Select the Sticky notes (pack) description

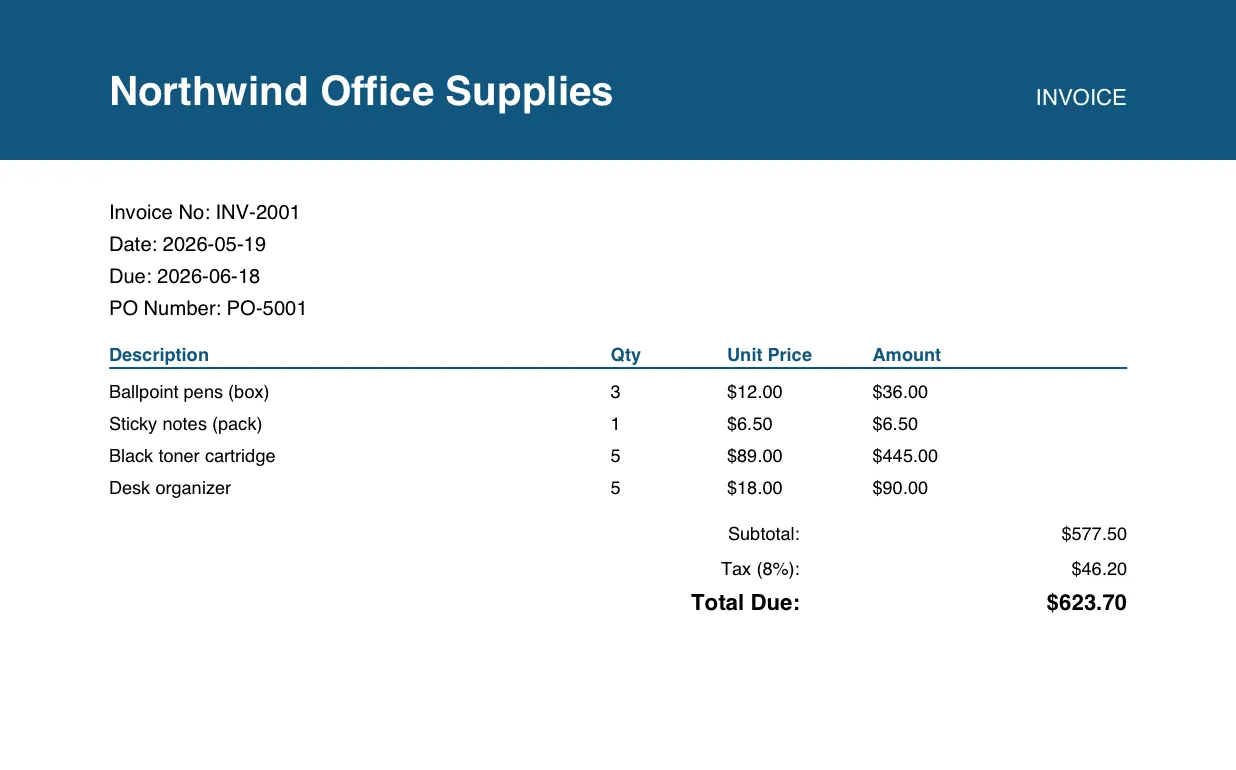coord(185,424)
